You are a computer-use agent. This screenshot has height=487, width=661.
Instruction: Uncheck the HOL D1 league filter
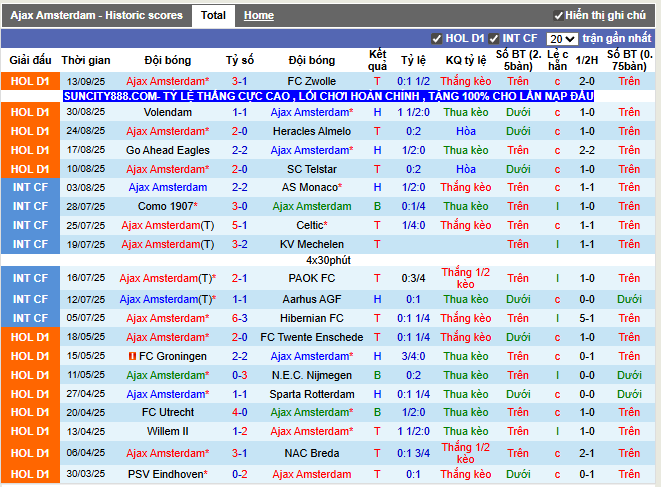(x=437, y=39)
